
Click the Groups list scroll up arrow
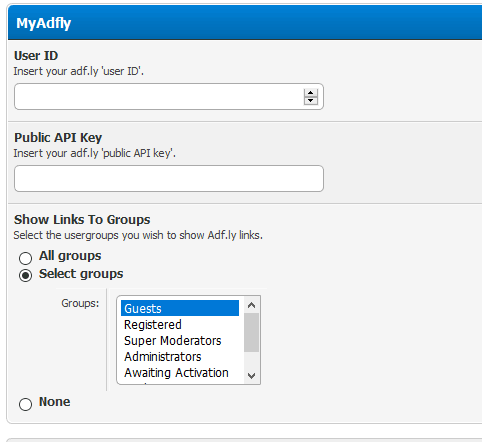click(252, 305)
